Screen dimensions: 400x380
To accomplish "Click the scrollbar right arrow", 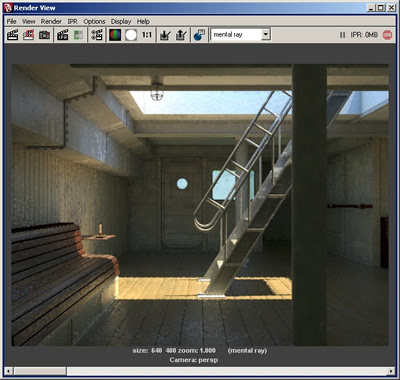I will coord(391,371).
